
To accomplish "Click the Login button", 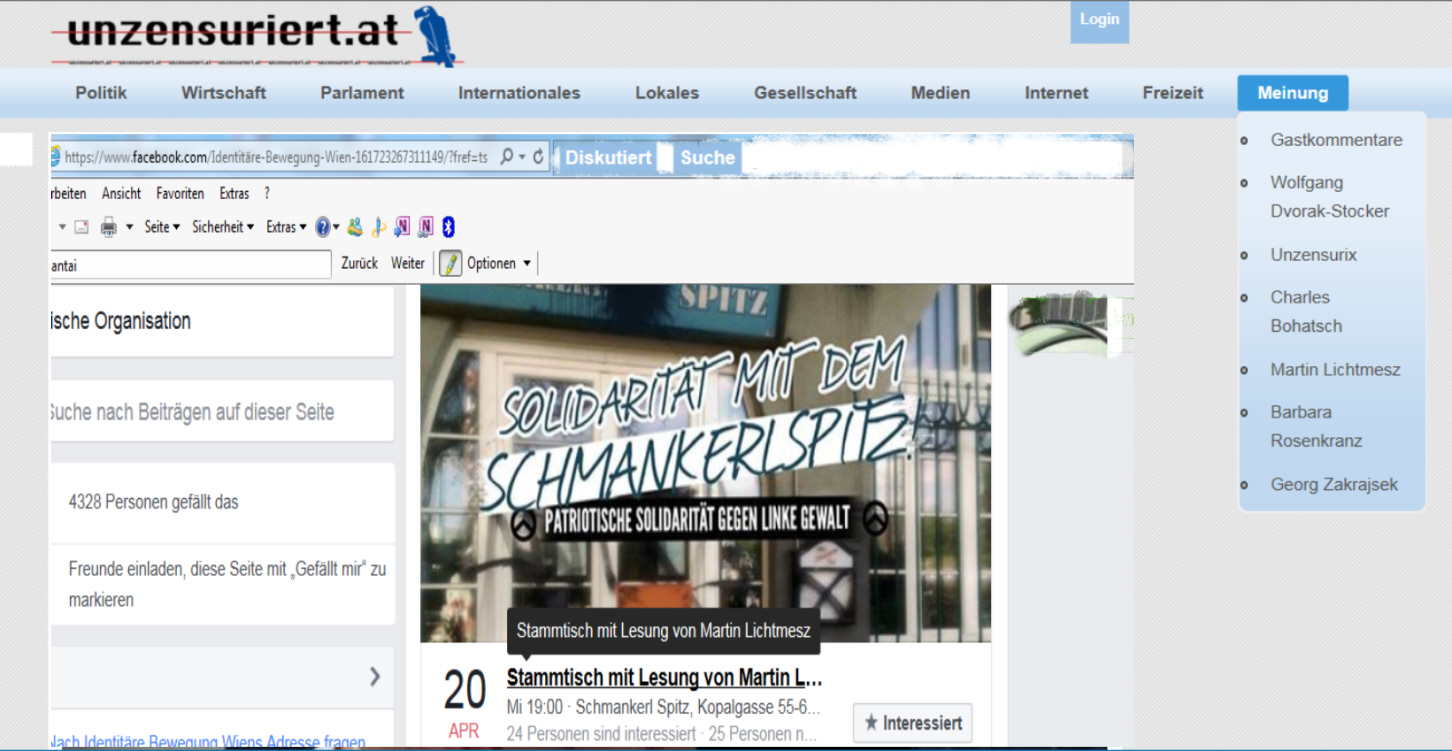I will (1099, 20).
